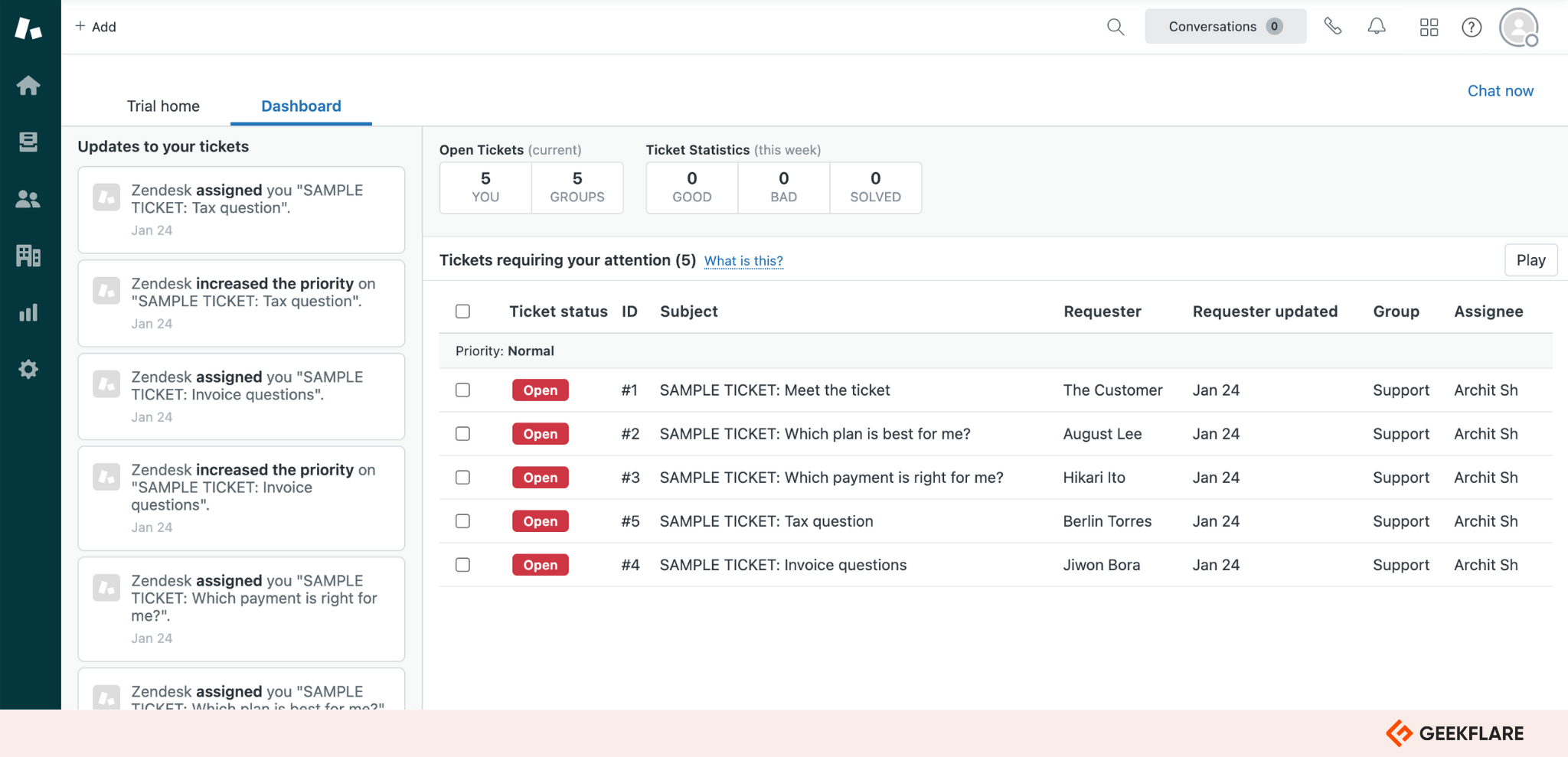Check the box for ticket #5

click(x=462, y=521)
